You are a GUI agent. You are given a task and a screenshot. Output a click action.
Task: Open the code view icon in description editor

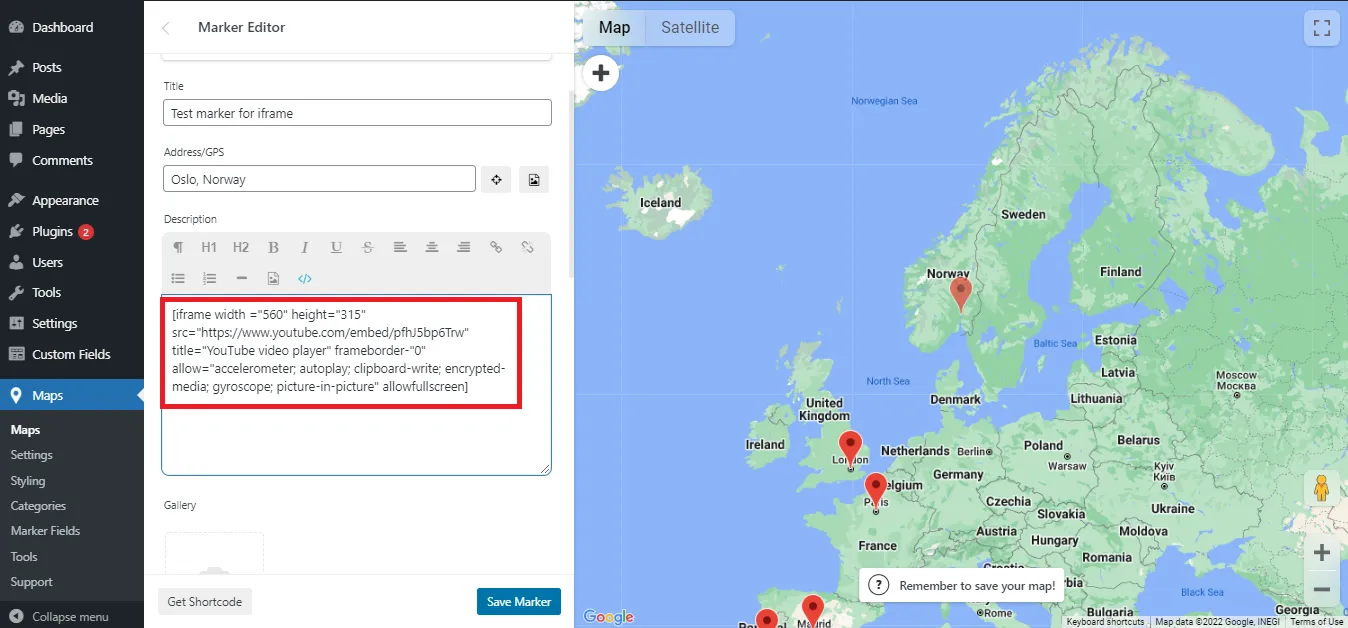(x=305, y=278)
